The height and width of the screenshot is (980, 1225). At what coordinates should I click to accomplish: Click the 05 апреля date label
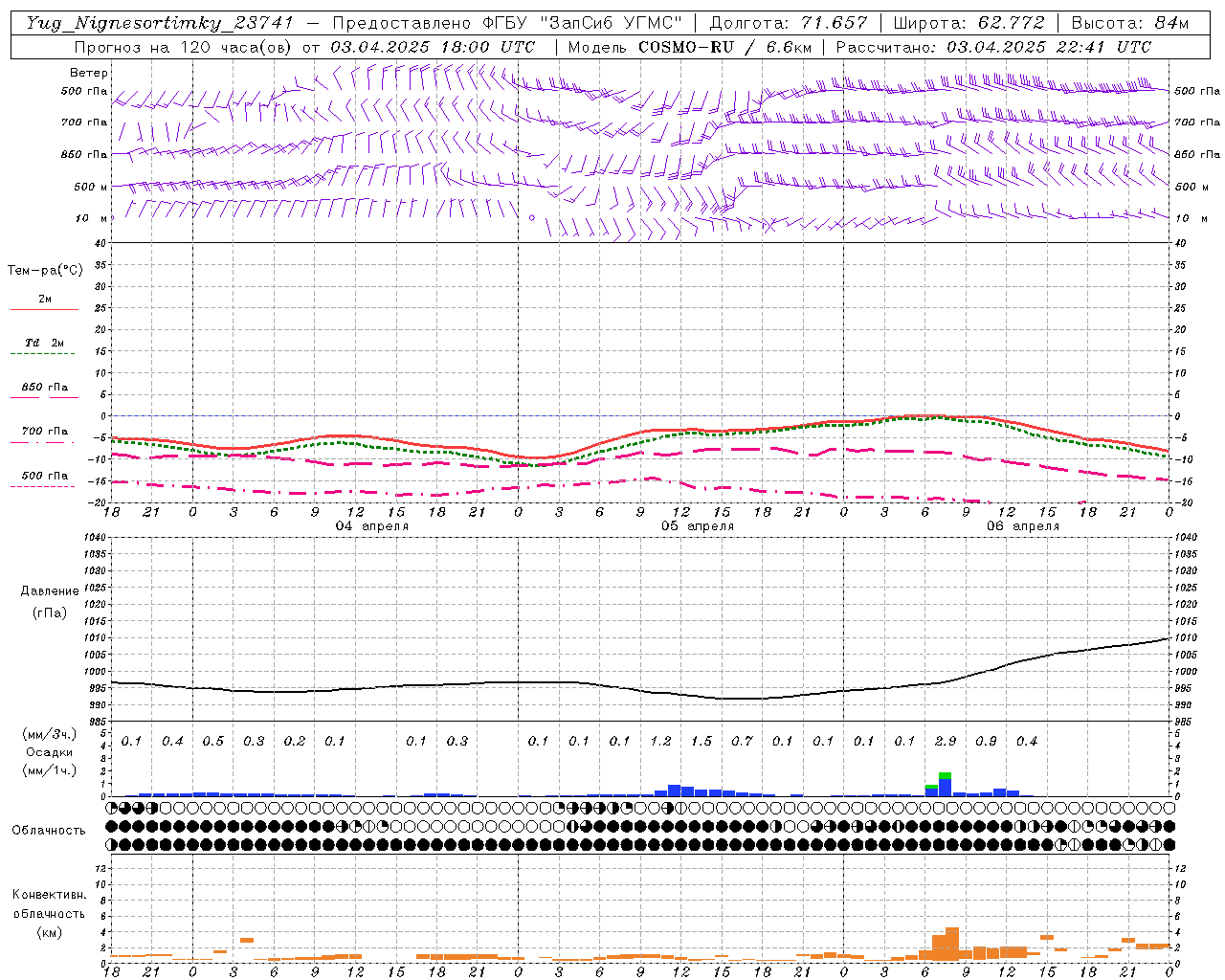[698, 526]
